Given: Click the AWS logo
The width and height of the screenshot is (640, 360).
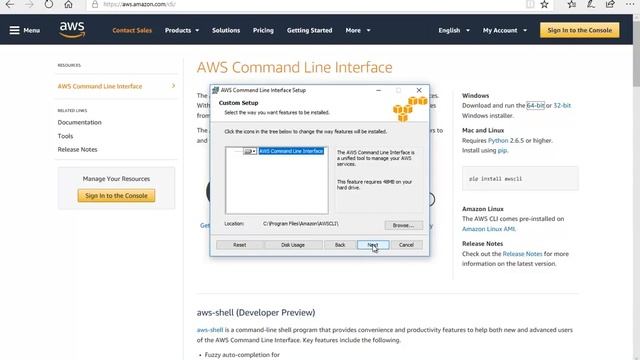Looking at the screenshot, I should (x=72, y=30).
